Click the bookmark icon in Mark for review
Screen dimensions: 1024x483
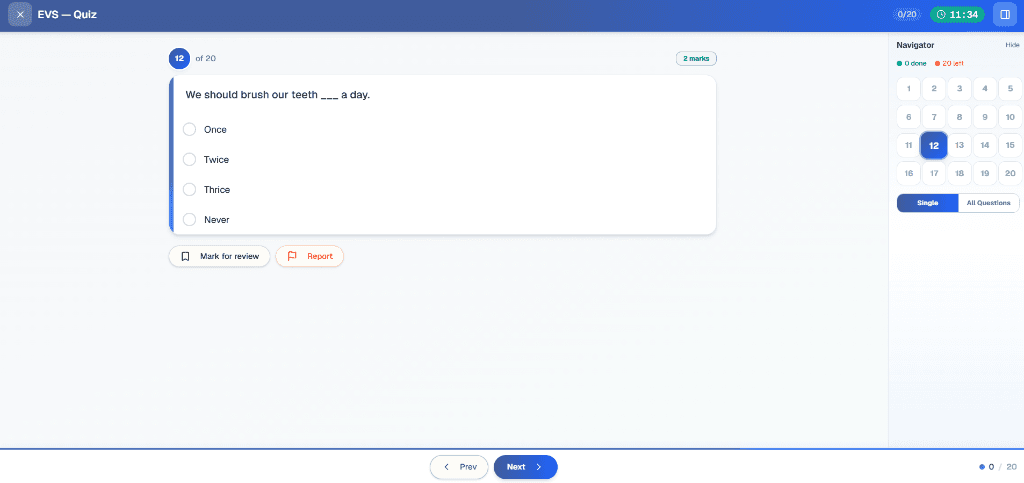coord(185,257)
